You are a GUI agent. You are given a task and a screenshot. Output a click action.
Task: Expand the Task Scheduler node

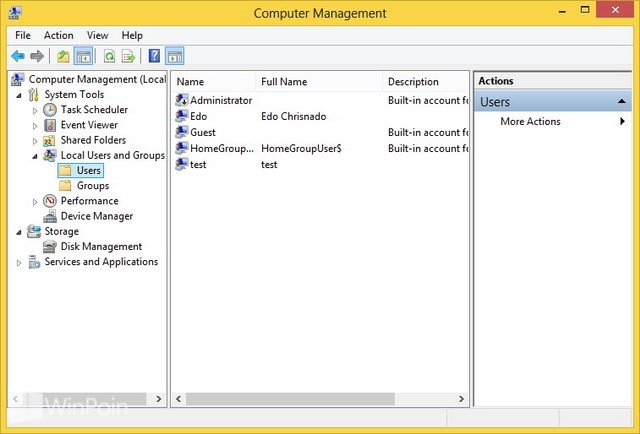coord(35,111)
